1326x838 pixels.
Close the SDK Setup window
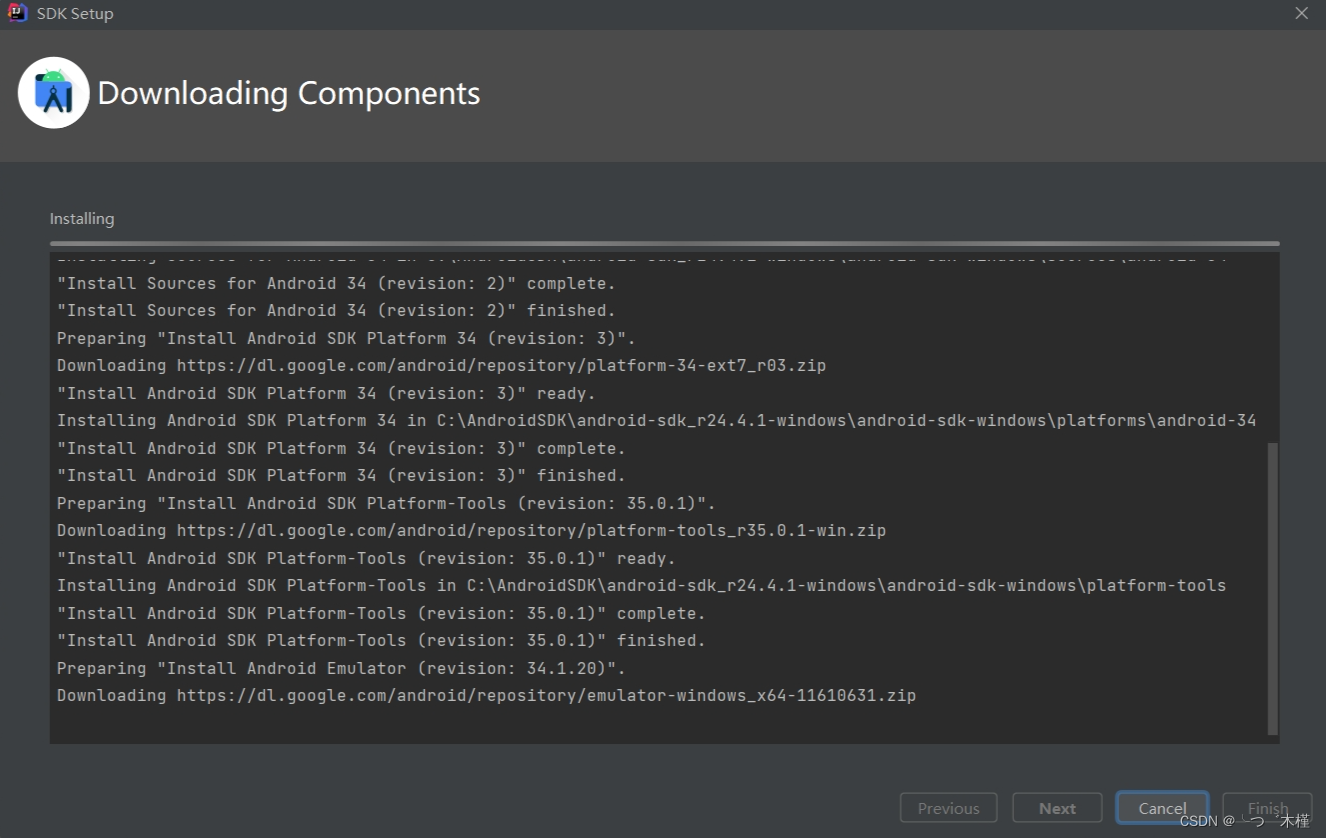1301,13
